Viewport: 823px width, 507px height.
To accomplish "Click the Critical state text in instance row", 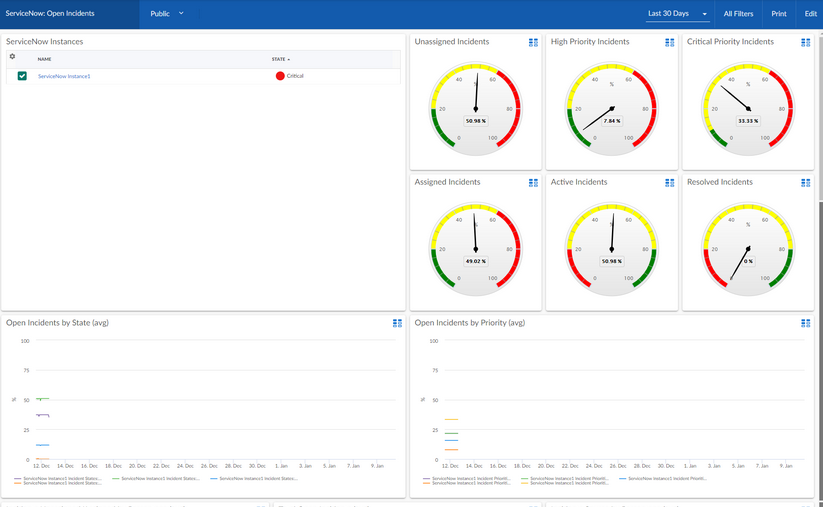I will point(295,76).
